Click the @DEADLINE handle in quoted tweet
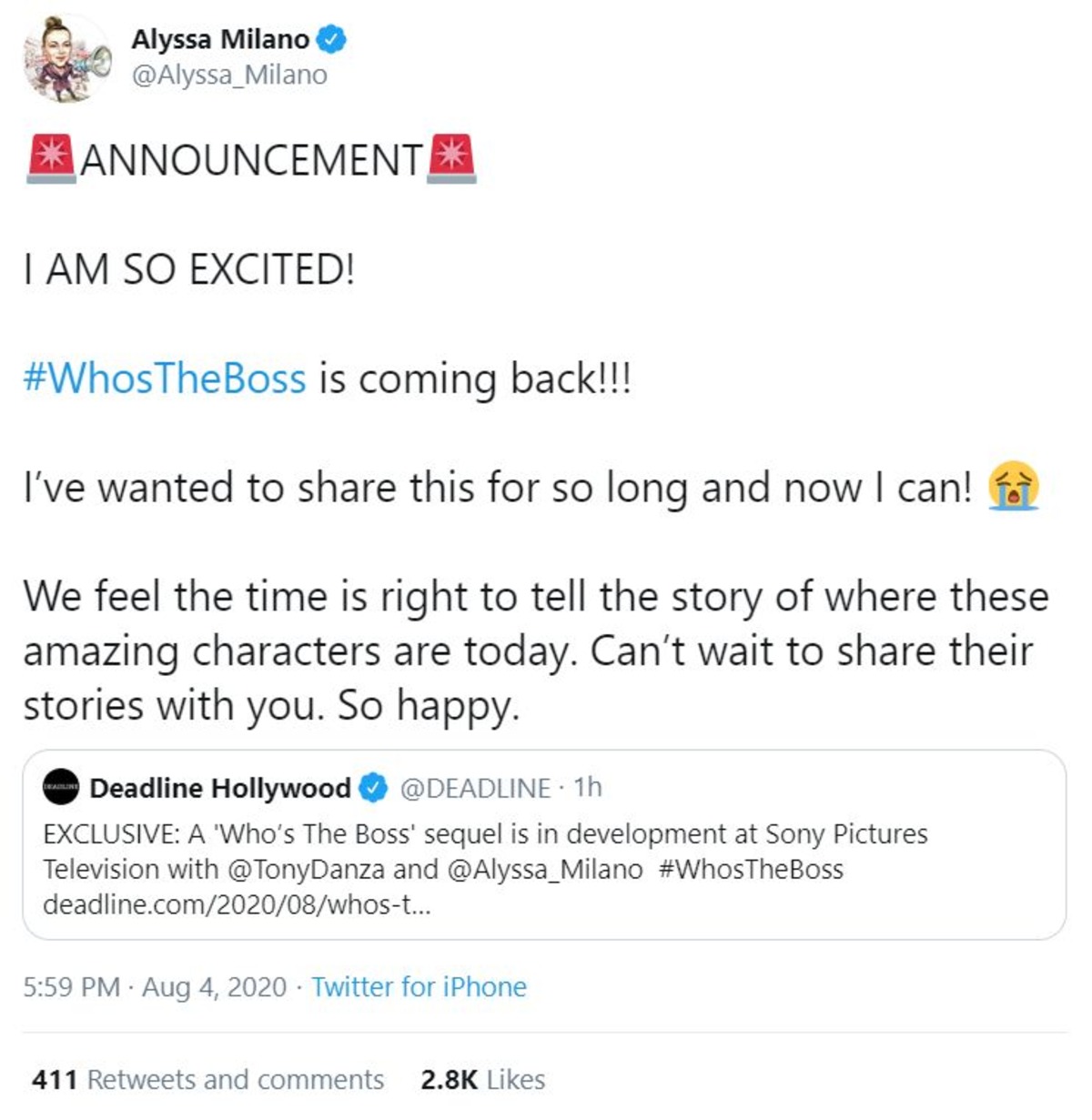Screen dimensions: 1092x1120 click(475, 788)
